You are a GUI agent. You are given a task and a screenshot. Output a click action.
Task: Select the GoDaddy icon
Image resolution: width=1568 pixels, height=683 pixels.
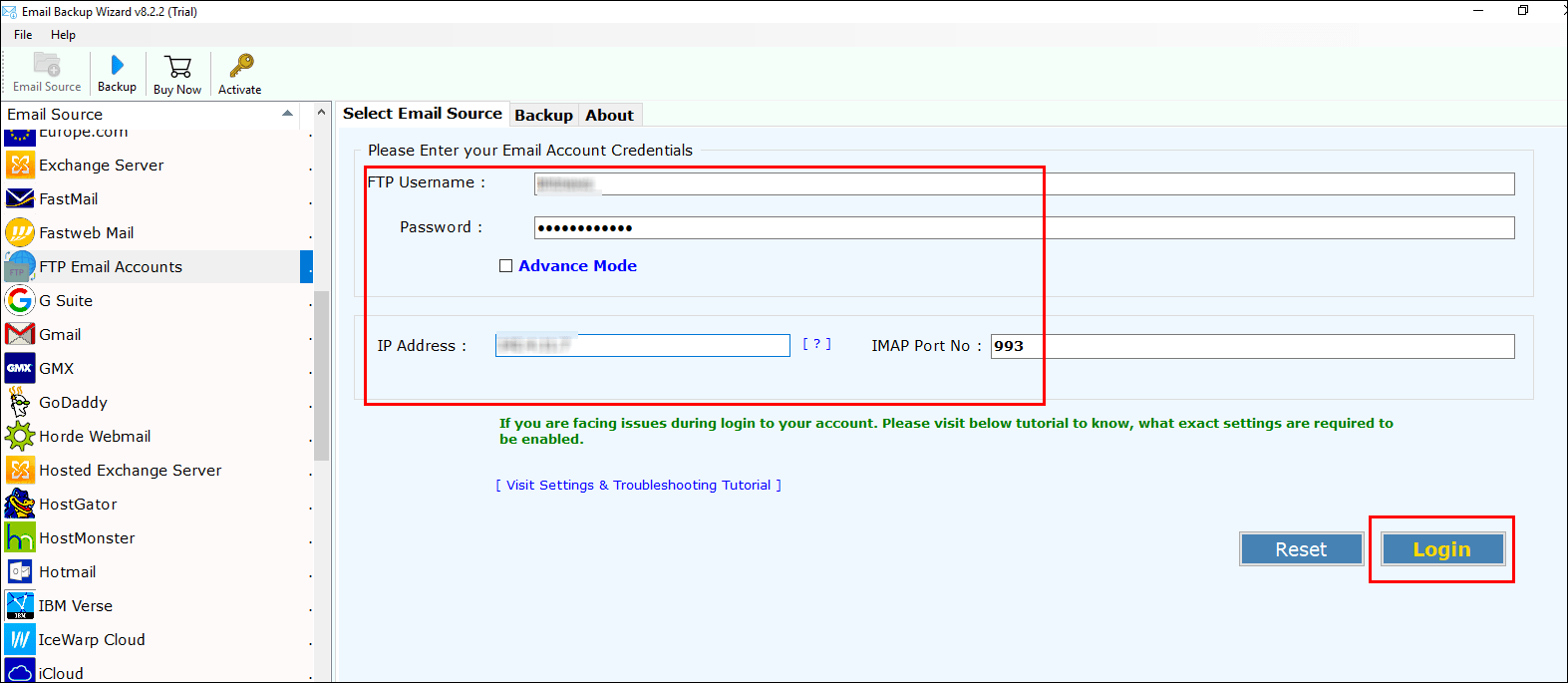coord(20,402)
